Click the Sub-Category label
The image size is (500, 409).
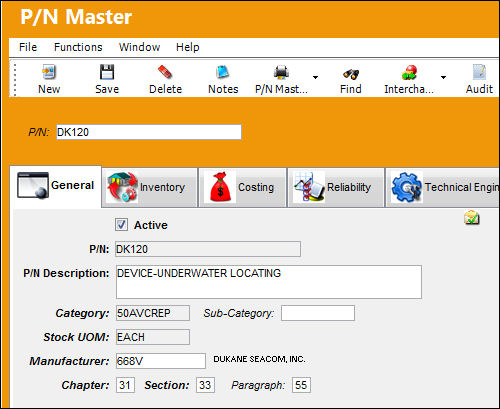pyautogui.click(x=239, y=313)
